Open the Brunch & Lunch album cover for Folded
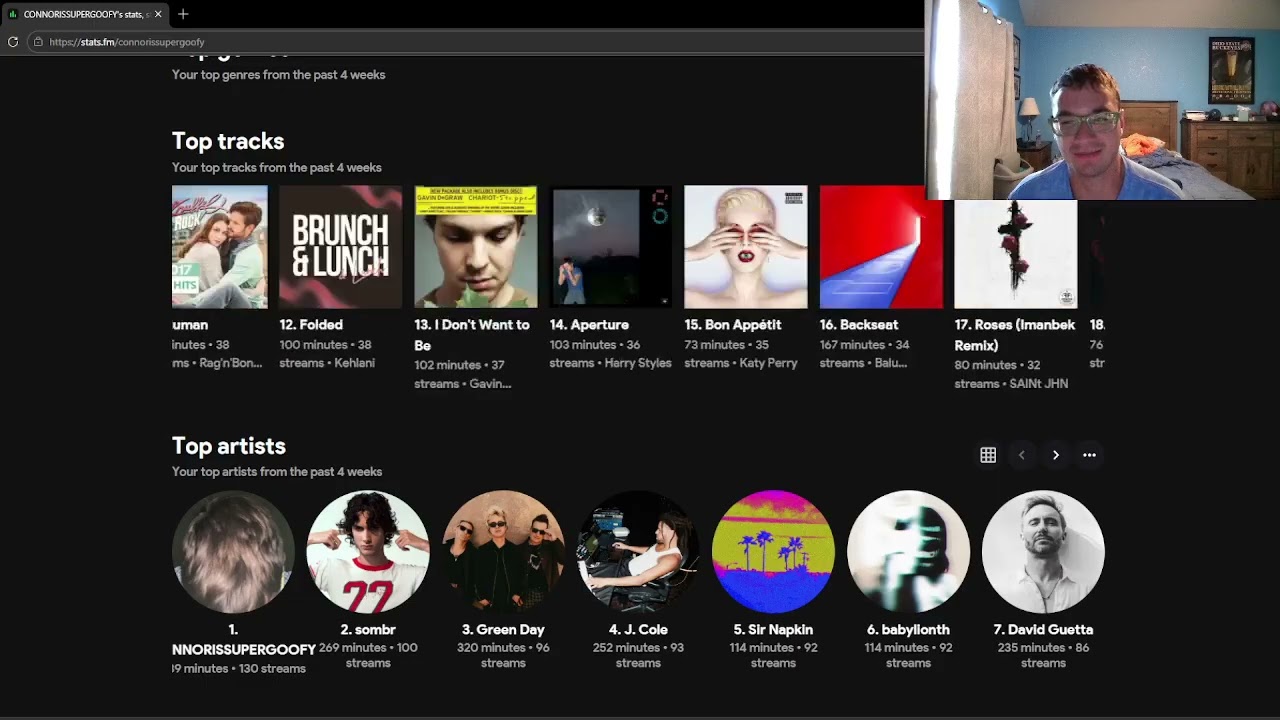1280x720 pixels. pyautogui.click(x=340, y=247)
